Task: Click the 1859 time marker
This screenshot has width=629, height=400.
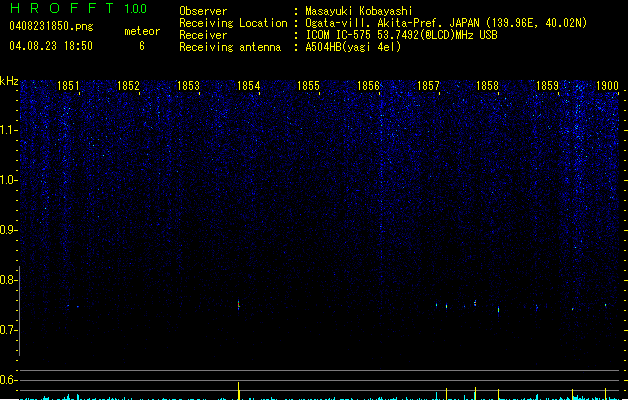Action: tap(547, 86)
